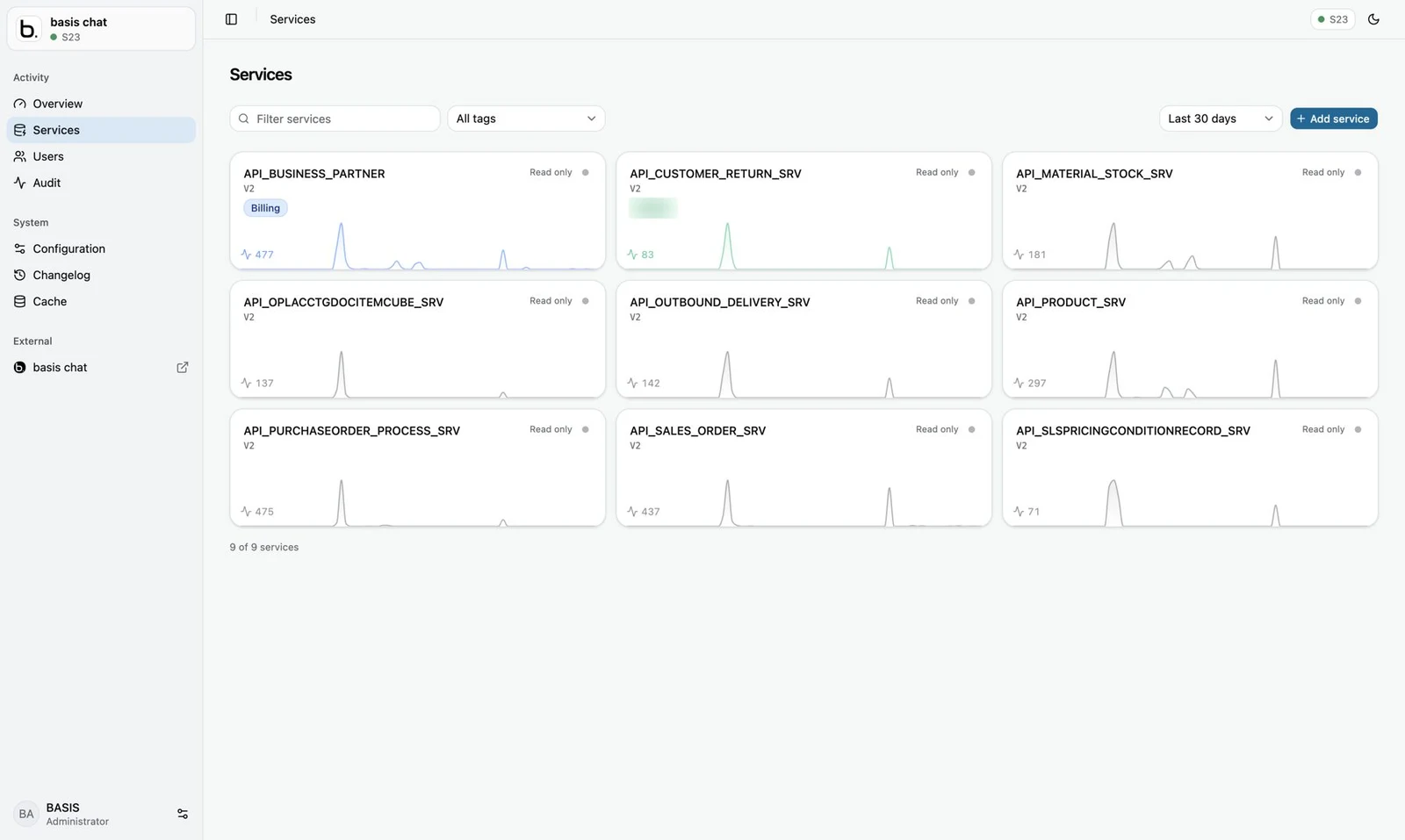Click the Overview gauge icon

click(19, 104)
